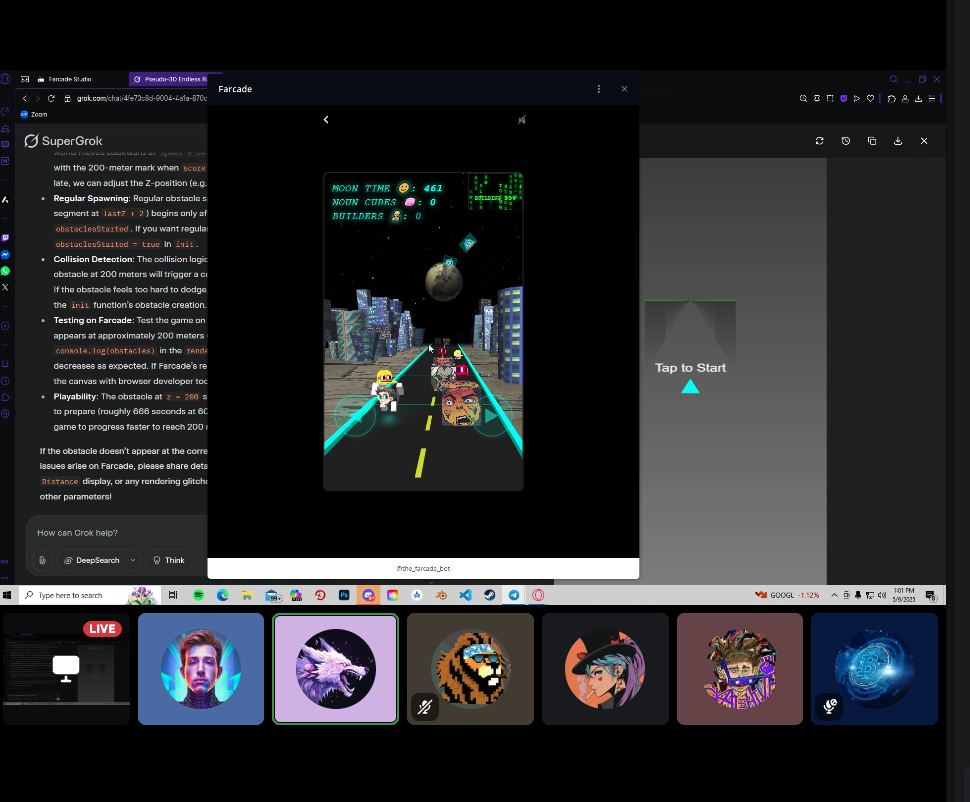Open preview version history clock icon

846,141
